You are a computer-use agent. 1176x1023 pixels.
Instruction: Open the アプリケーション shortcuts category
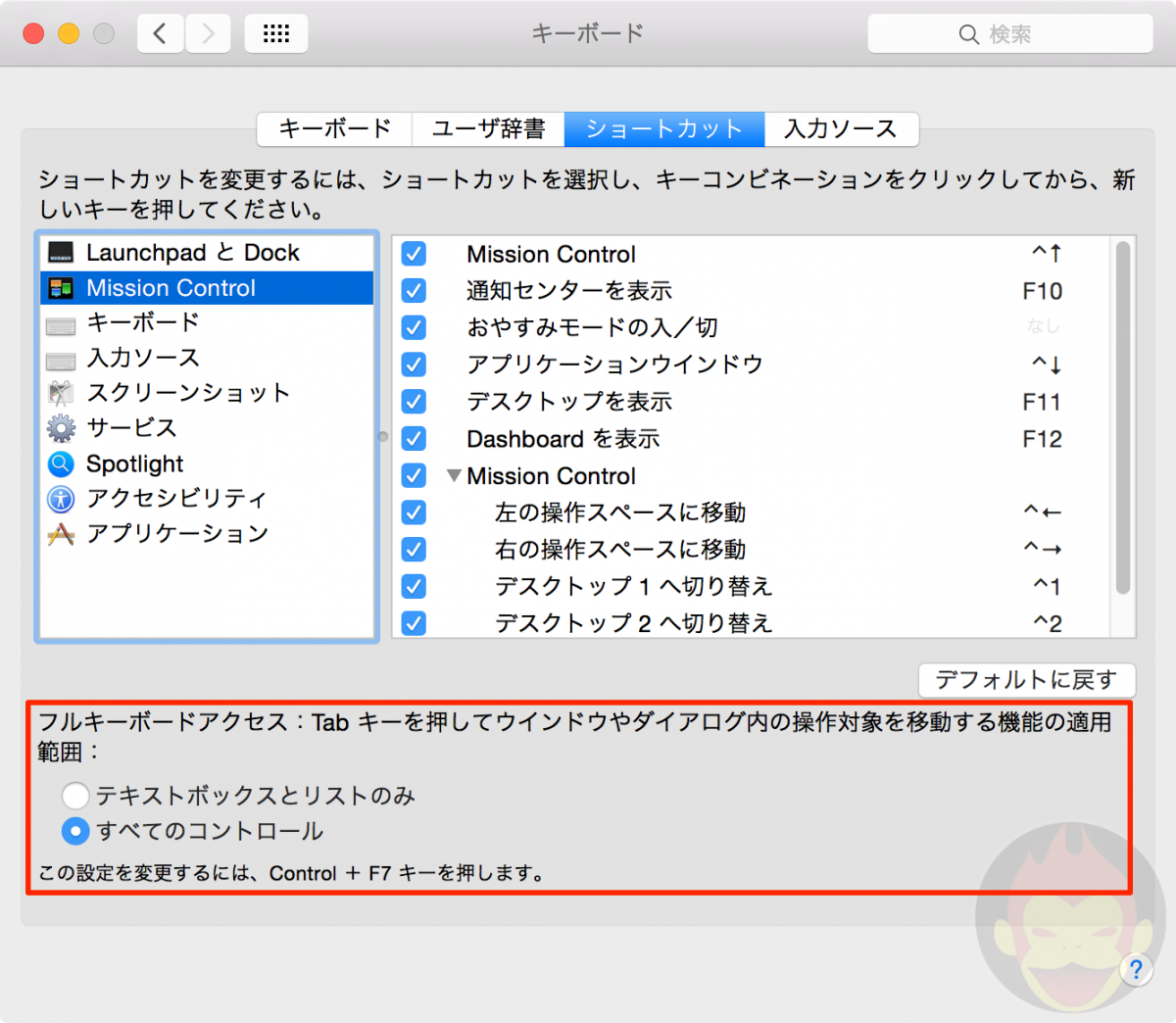coord(61,533)
